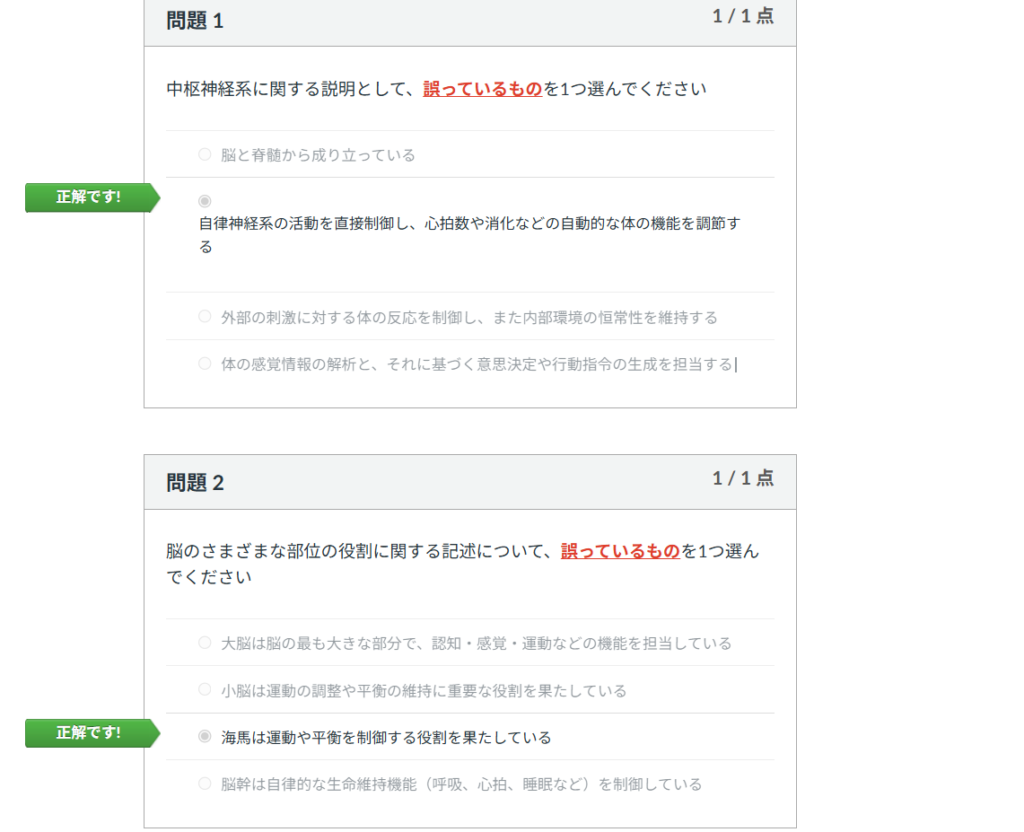Click the 自律神経系の活動を直接制御し answer text
The image size is (1024, 832).
(x=468, y=223)
